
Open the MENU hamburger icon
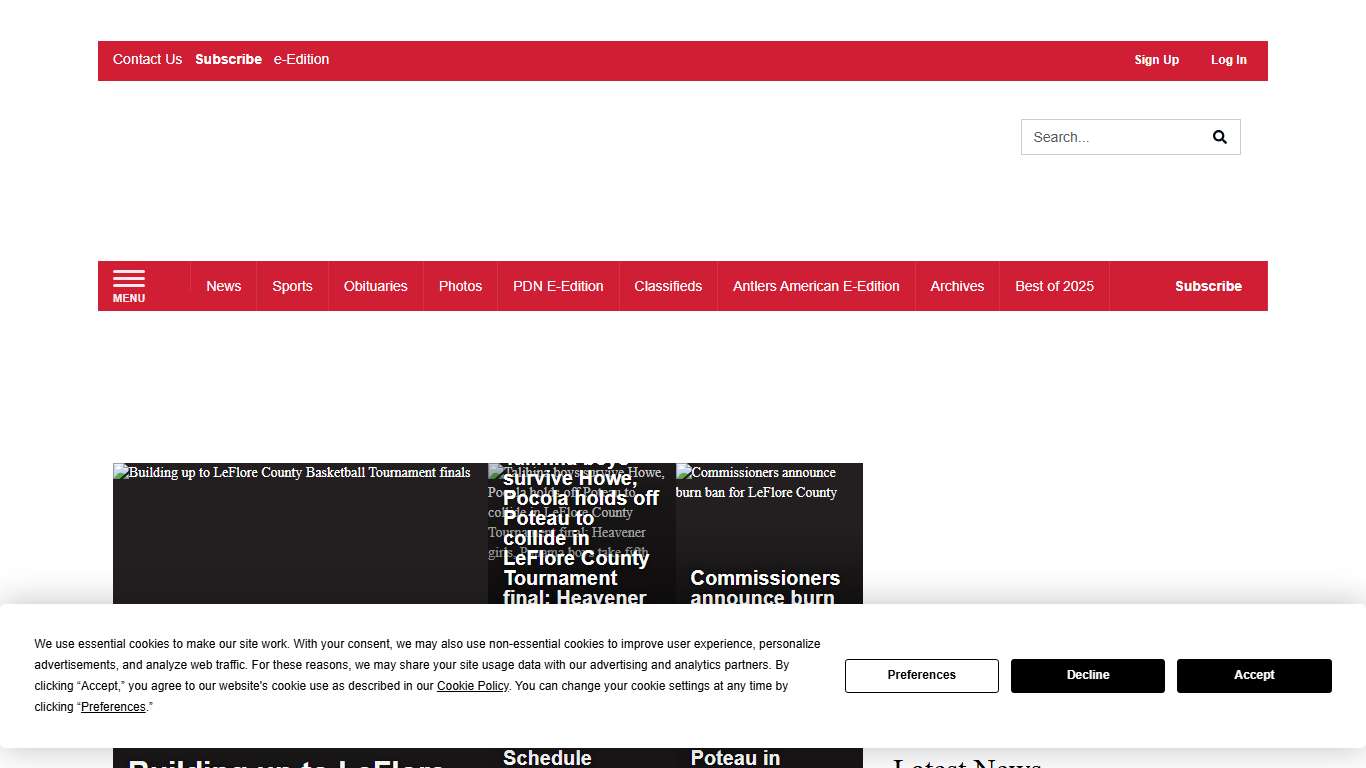pyautogui.click(x=128, y=286)
